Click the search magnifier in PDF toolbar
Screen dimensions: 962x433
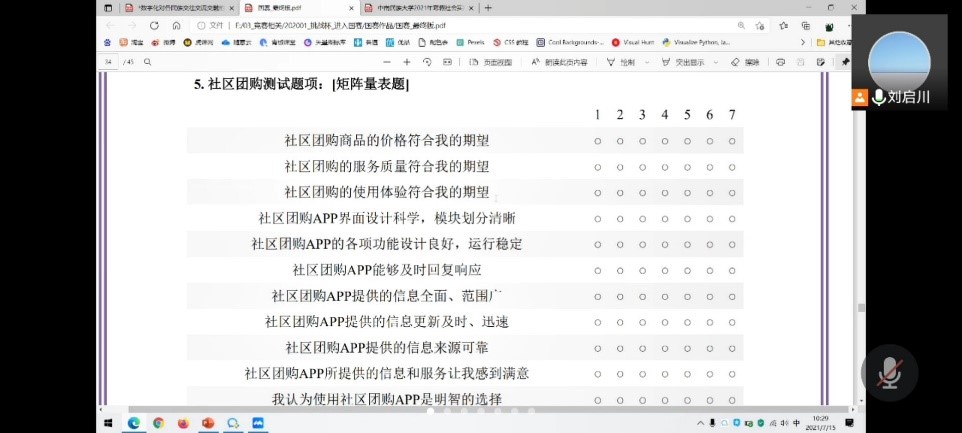148,62
